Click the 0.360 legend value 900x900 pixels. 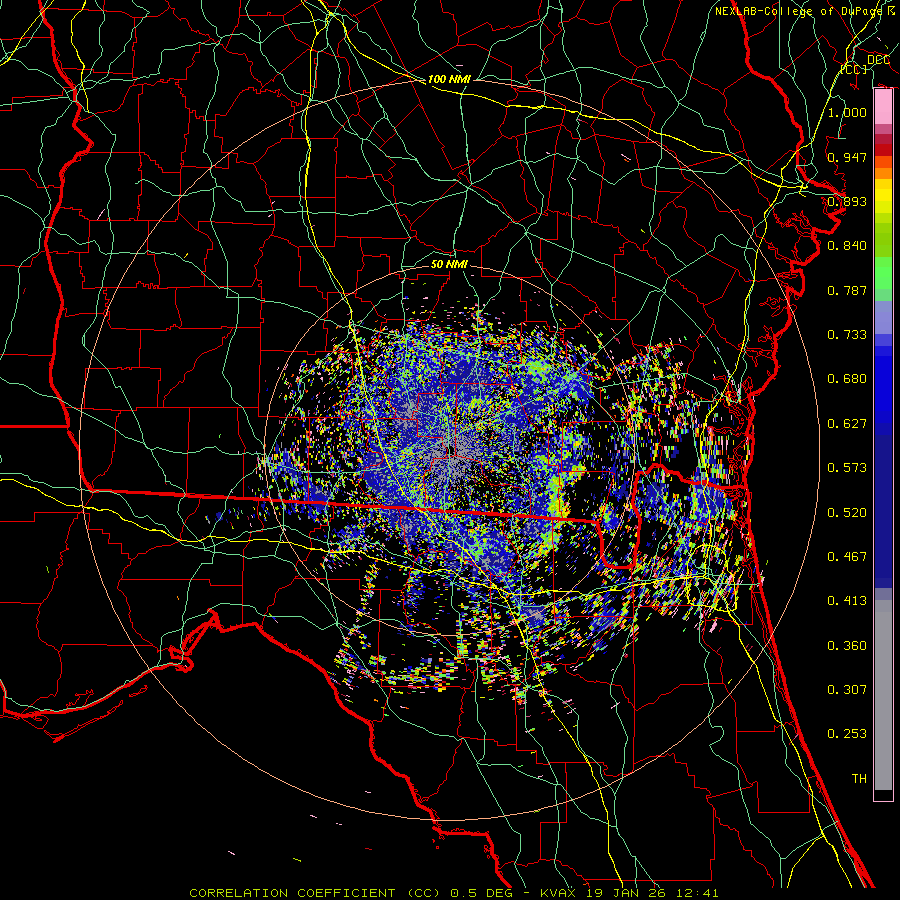[847, 646]
